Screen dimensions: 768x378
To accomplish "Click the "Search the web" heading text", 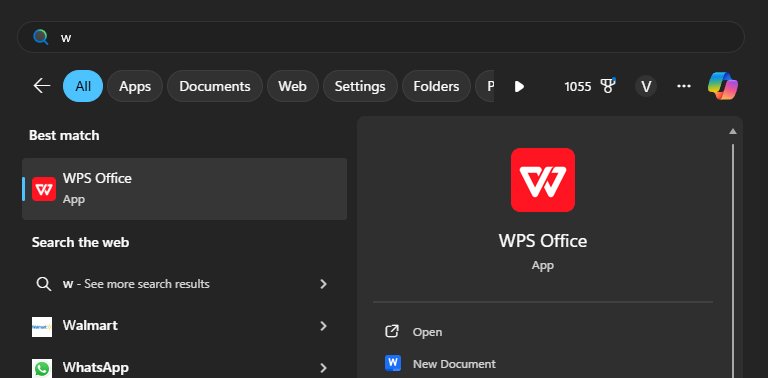I will coord(80,242).
